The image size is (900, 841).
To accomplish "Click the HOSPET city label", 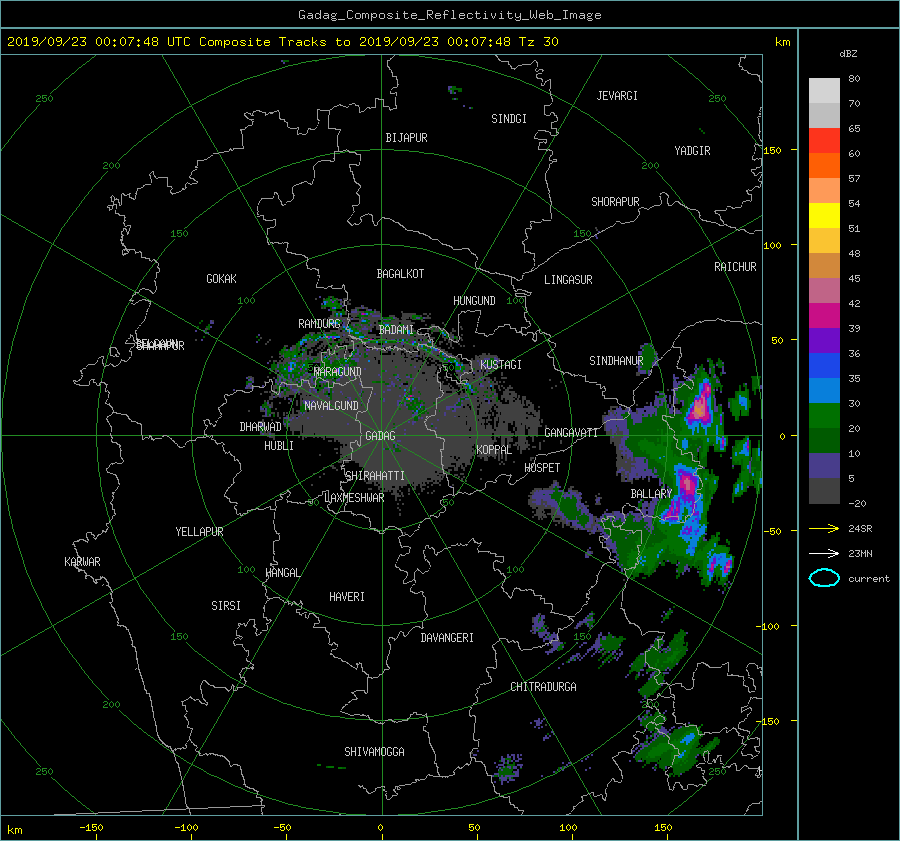I will point(542,468).
